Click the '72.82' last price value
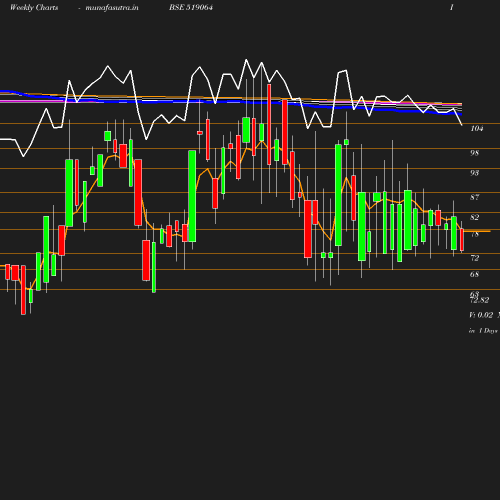Viewport: 500px width, 500px height. click(x=480, y=300)
